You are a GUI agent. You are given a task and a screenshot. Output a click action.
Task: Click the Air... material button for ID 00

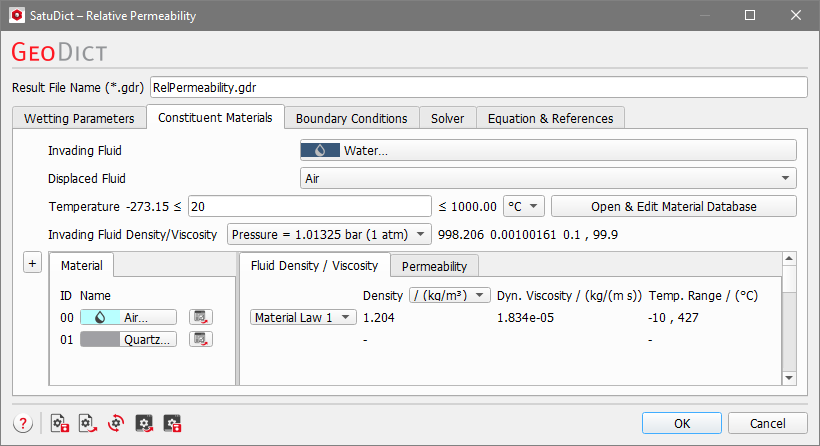click(128, 317)
